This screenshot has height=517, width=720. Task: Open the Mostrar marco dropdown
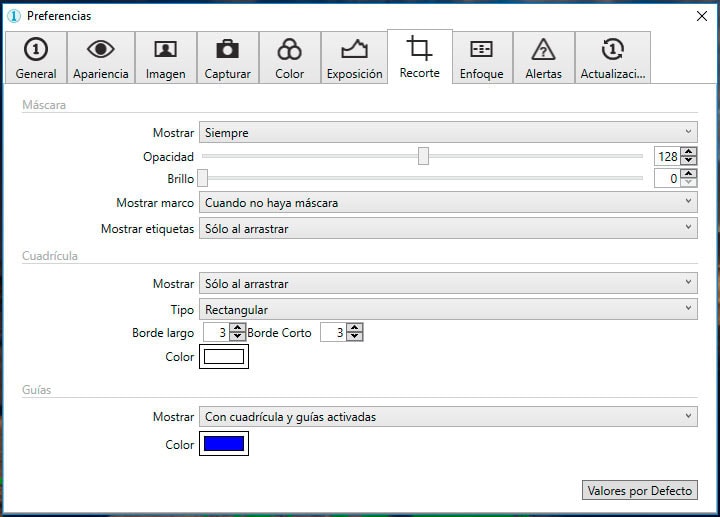coord(447,202)
